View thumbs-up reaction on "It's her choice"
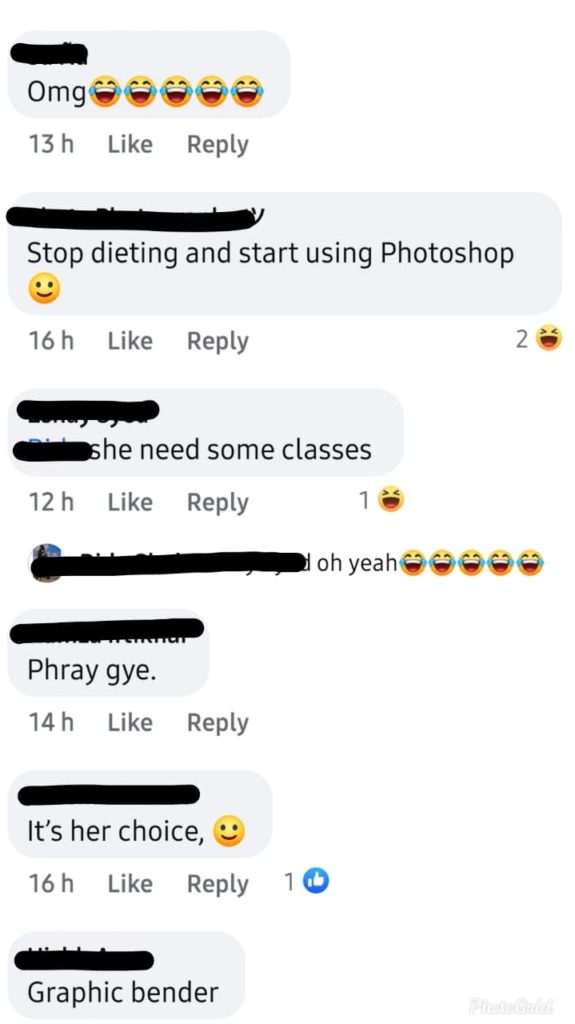The image size is (575, 1024). point(306,882)
